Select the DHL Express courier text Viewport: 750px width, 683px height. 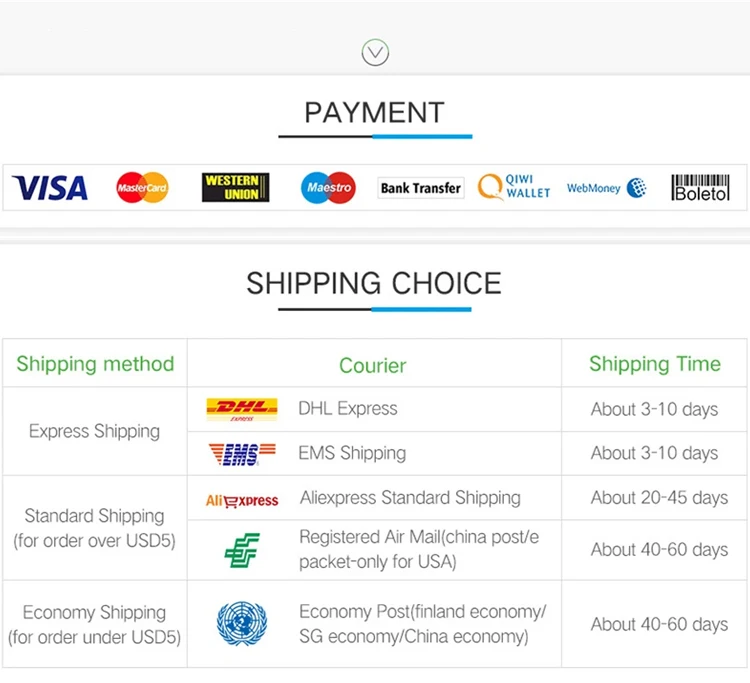pyautogui.click(x=347, y=408)
